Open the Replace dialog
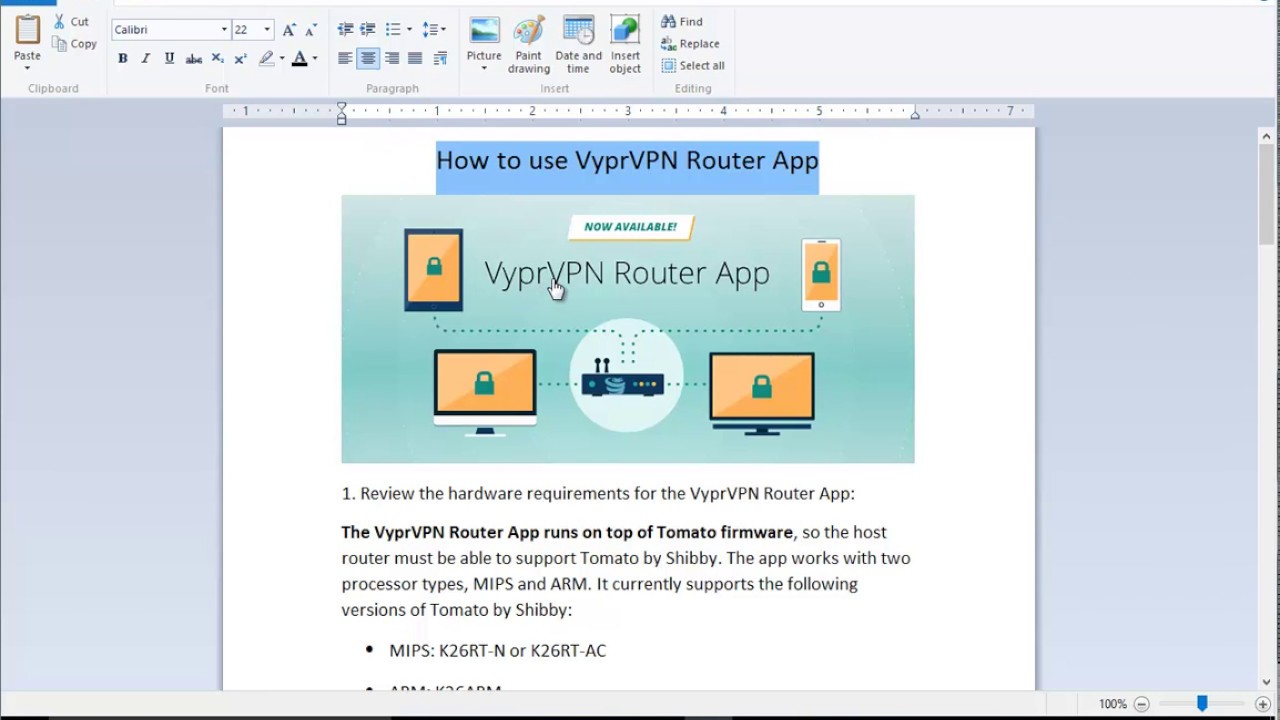 pyautogui.click(x=690, y=44)
